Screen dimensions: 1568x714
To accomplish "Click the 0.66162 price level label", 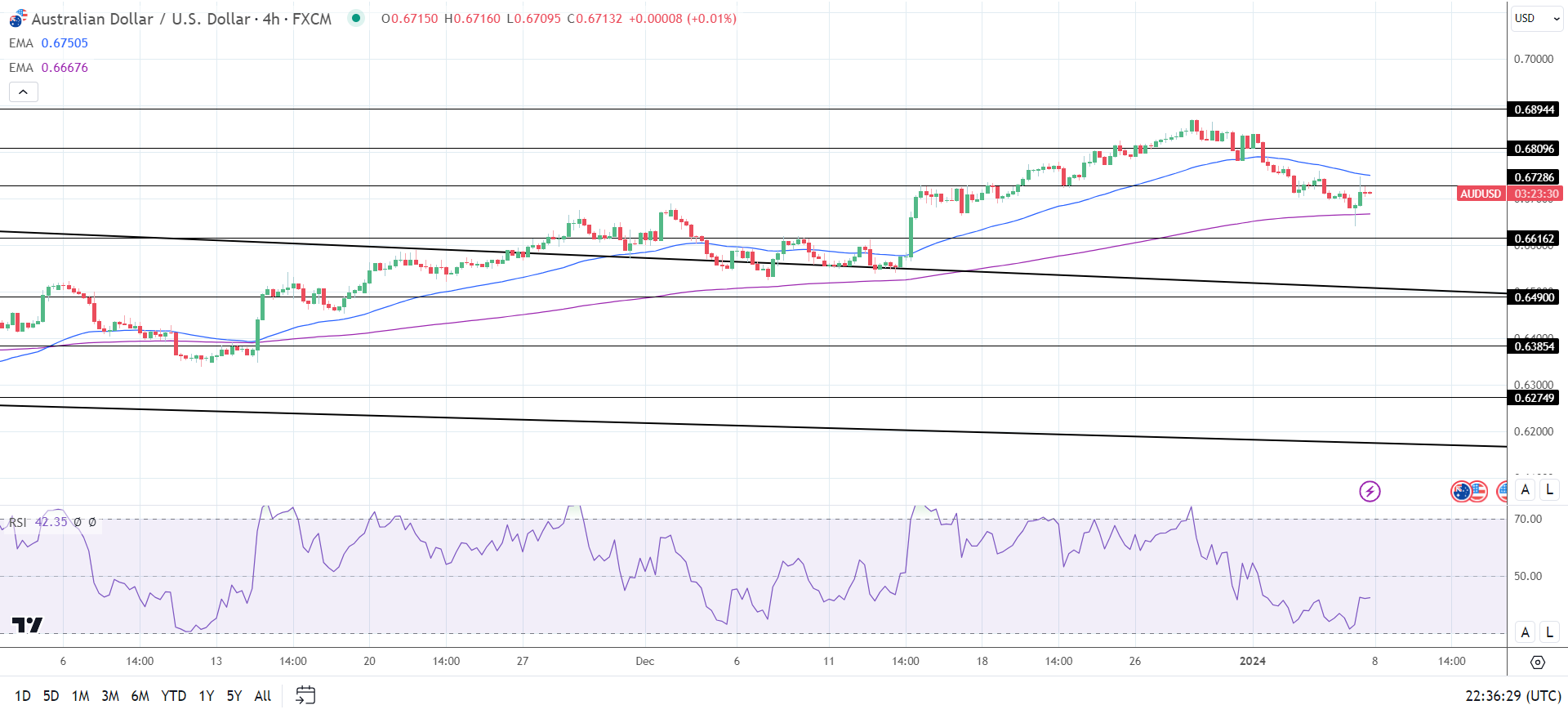I will pyautogui.click(x=1534, y=239).
